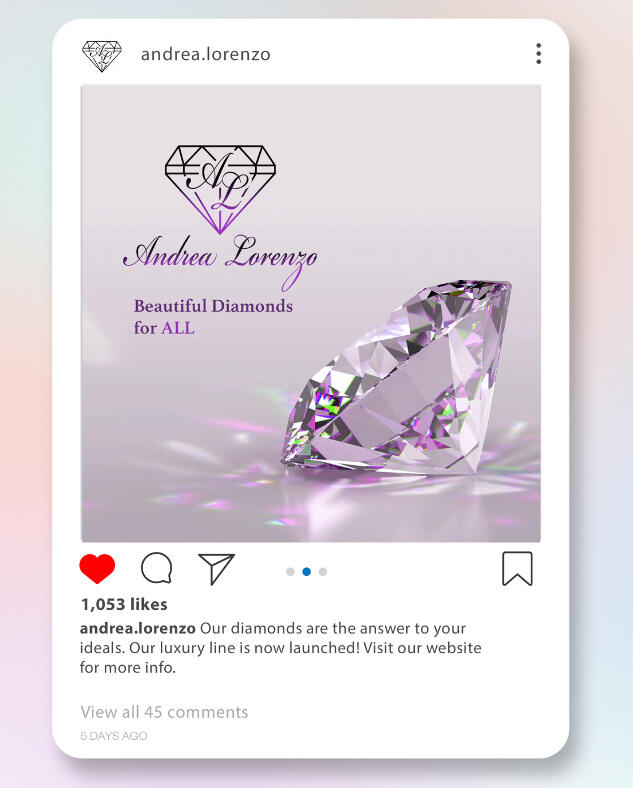Click the purple diamond gemstone photo
Screen dimensions: 633x788
pyautogui.click(x=397, y=377)
